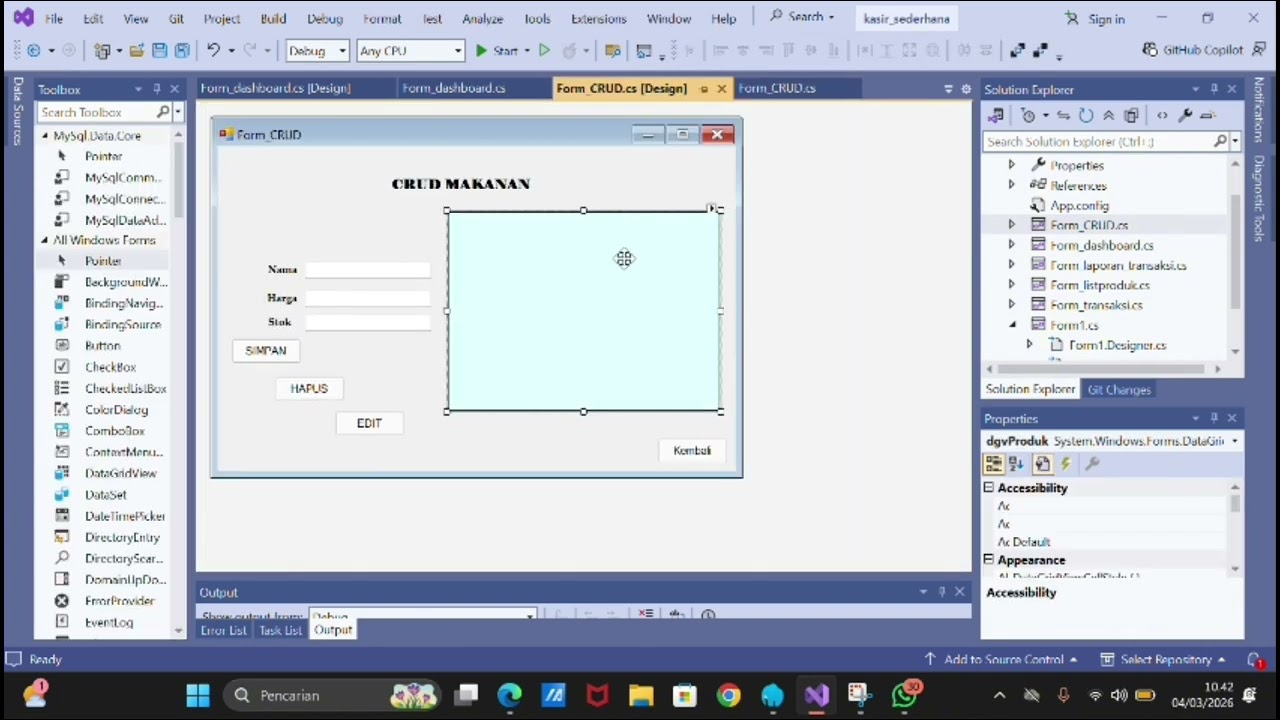The width and height of the screenshot is (1280, 720).
Task: Click View Code icon in Solution Explorer
Action: click(x=1162, y=116)
